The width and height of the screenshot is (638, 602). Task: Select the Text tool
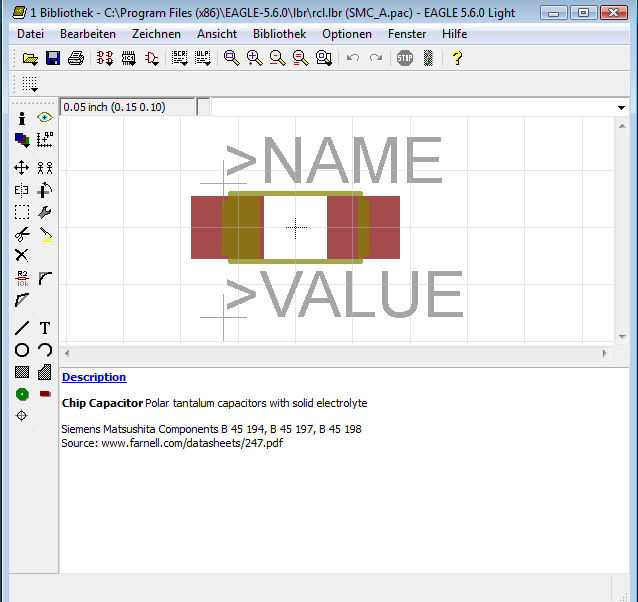(45, 328)
